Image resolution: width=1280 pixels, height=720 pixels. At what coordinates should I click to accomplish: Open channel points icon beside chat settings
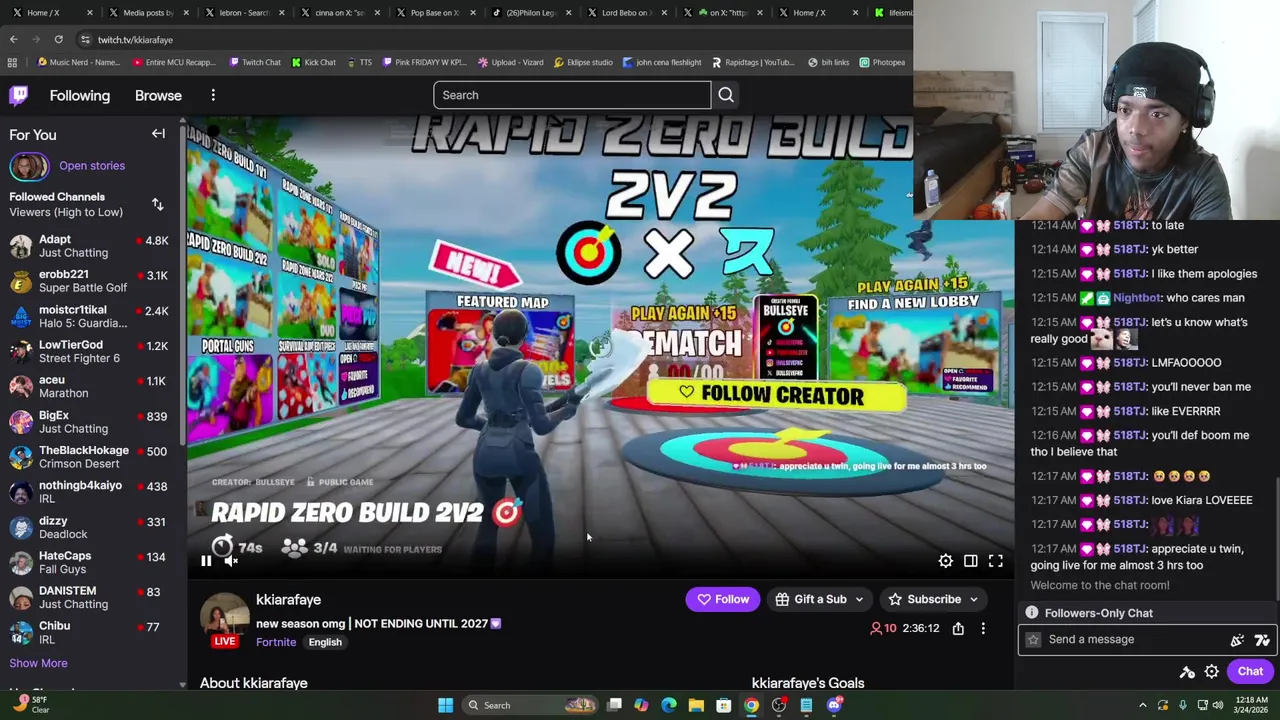tap(1187, 672)
